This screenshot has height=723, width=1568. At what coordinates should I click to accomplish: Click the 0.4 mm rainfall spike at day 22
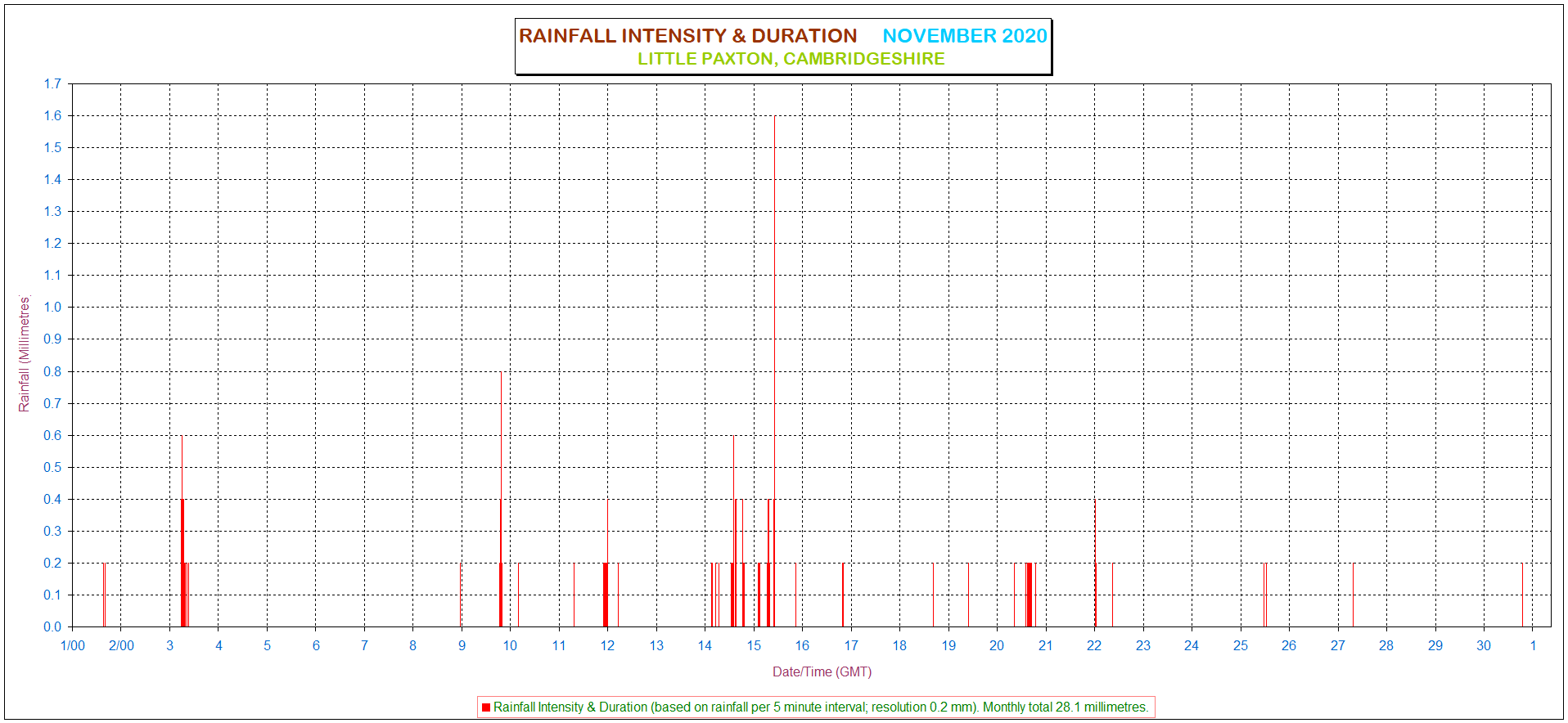click(1095, 563)
